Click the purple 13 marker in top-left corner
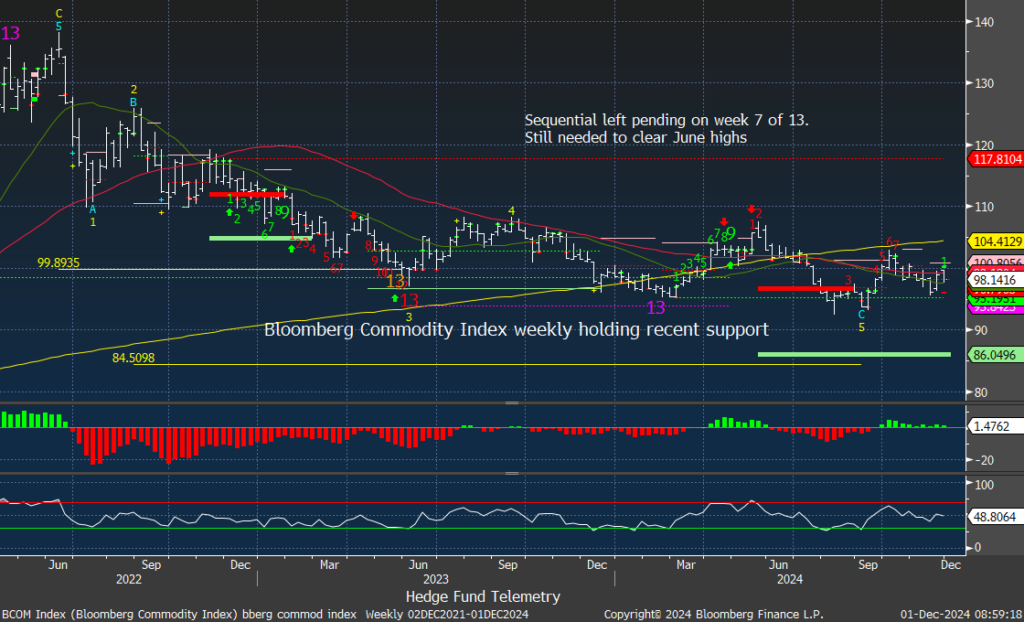The width and height of the screenshot is (1024, 622). [x=11, y=34]
